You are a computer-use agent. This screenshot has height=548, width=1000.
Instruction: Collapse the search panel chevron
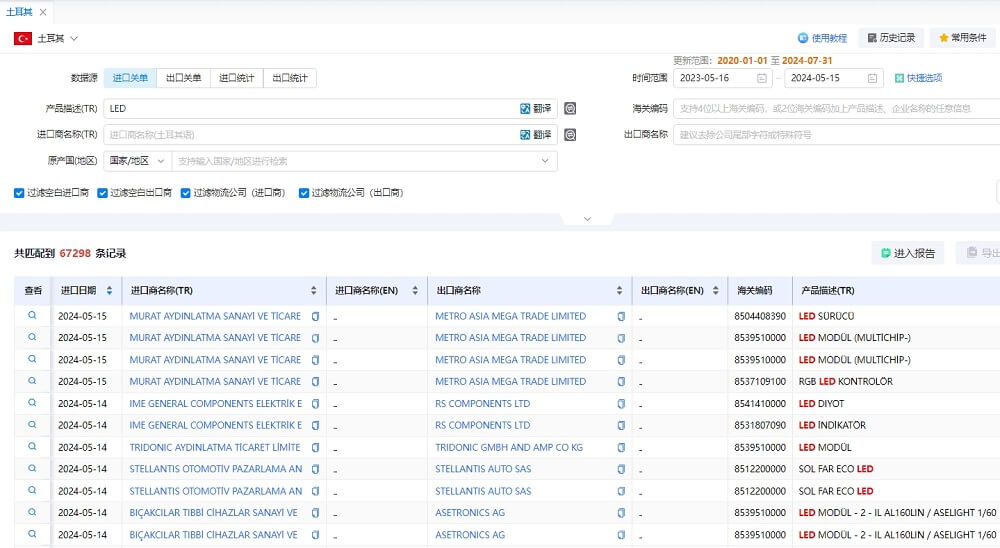click(587, 219)
